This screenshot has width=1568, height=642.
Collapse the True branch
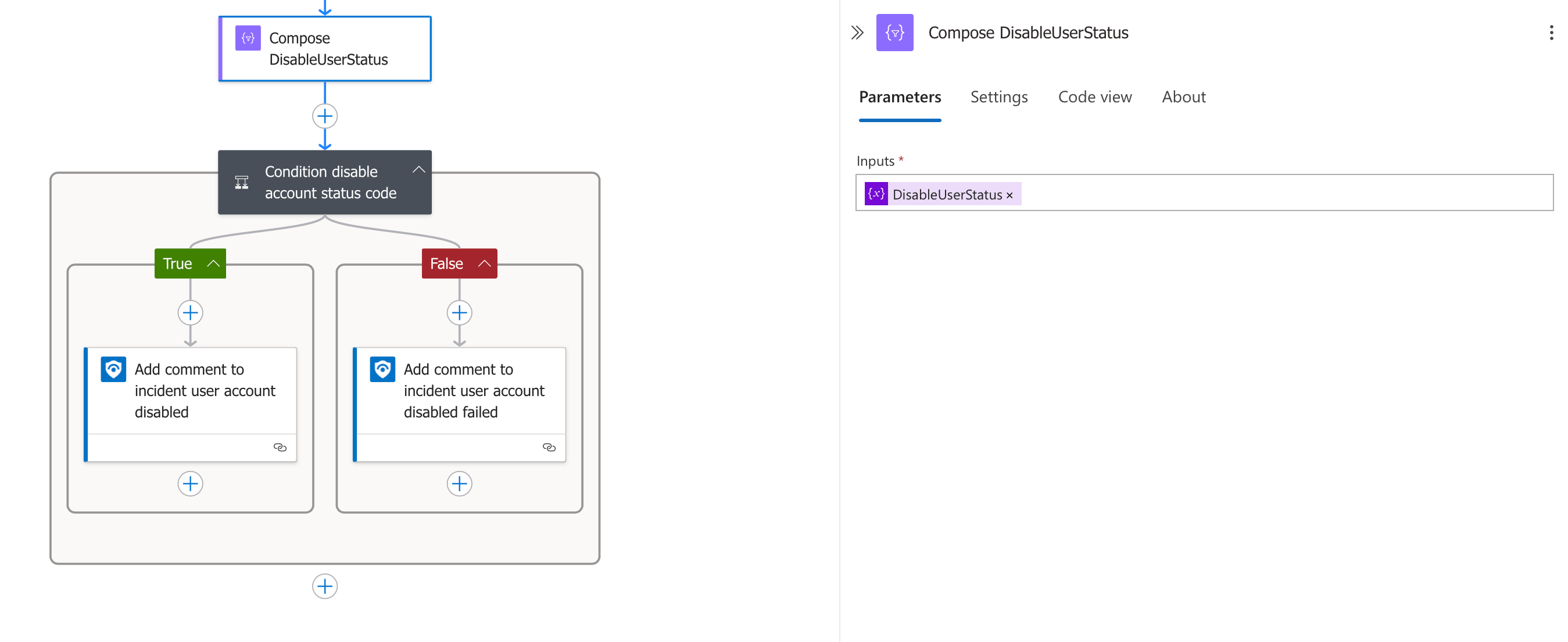pos(213,264)
